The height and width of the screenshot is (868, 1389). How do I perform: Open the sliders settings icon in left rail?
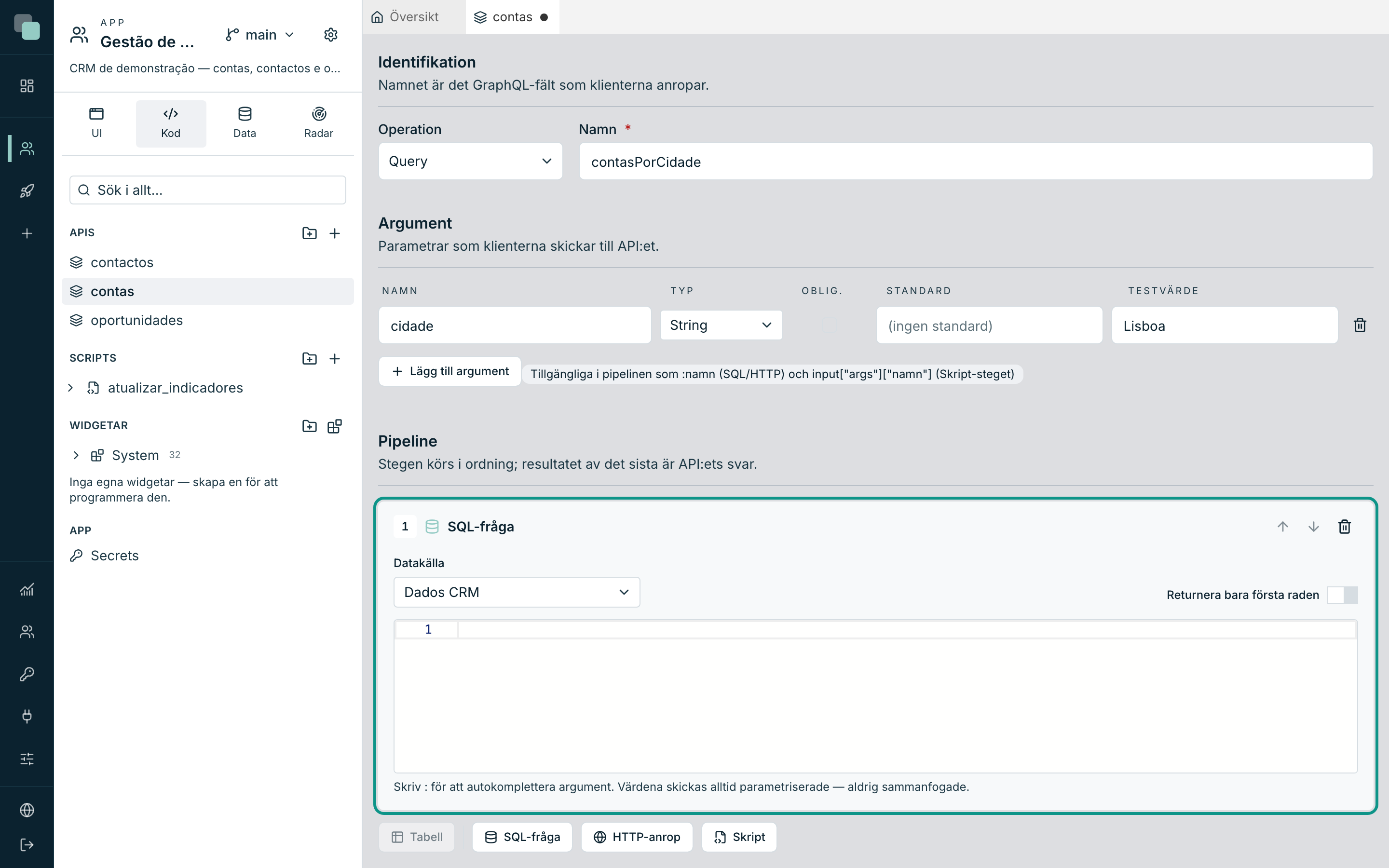(27, 759)
